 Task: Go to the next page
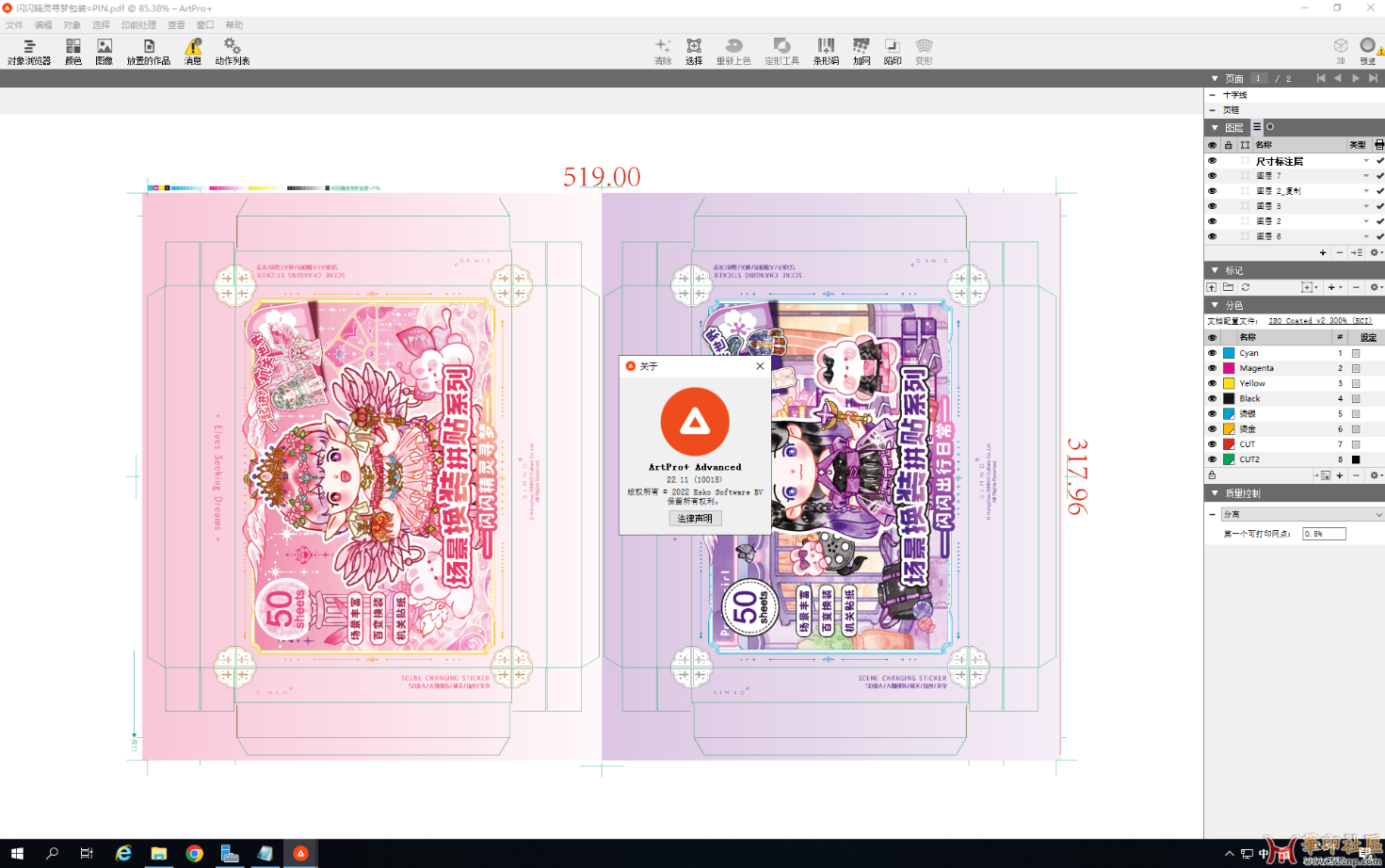1356,78
